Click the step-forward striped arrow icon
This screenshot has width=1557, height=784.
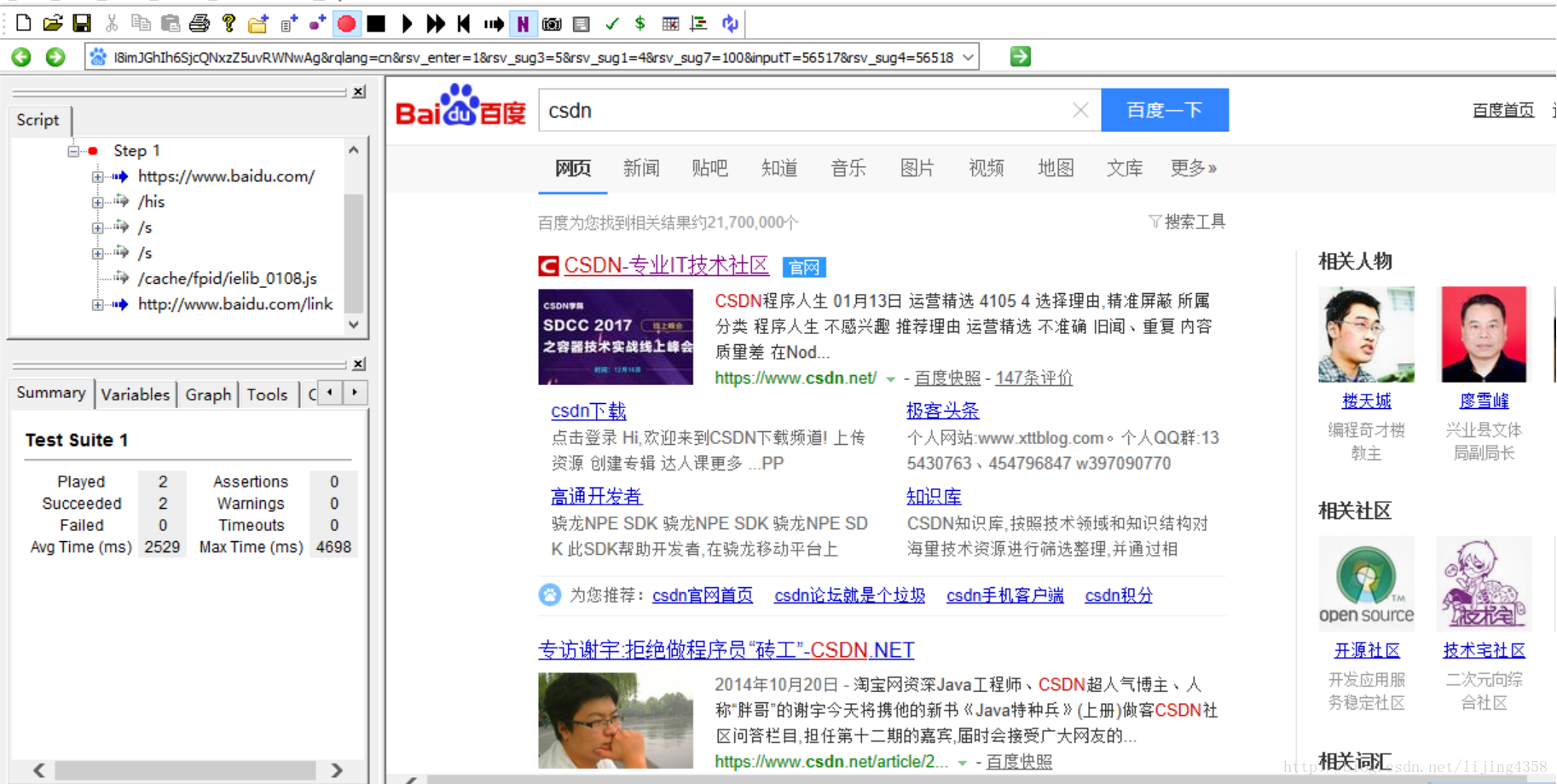point(494,23)
